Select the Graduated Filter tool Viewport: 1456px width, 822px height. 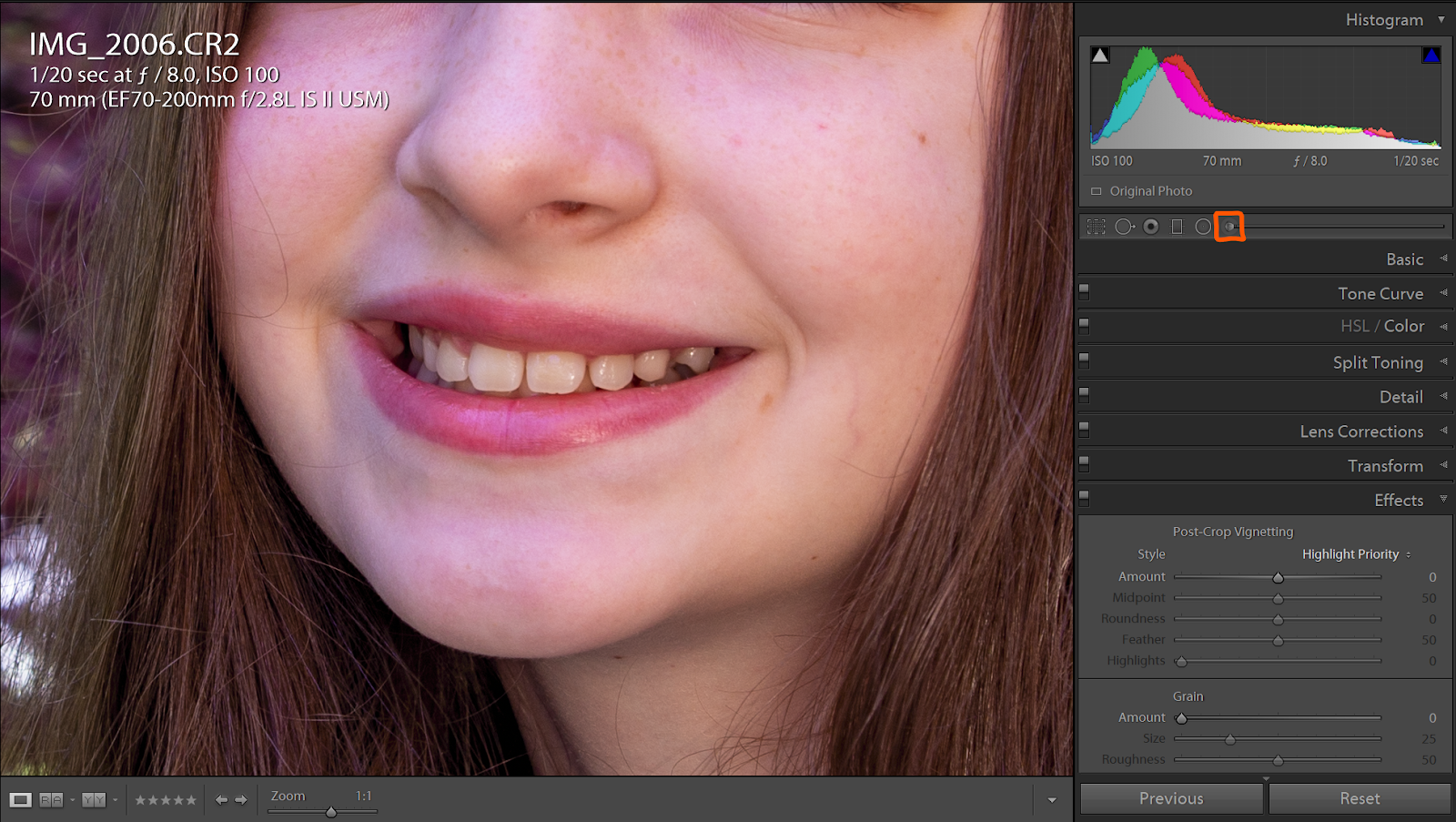coord(1177,226)
